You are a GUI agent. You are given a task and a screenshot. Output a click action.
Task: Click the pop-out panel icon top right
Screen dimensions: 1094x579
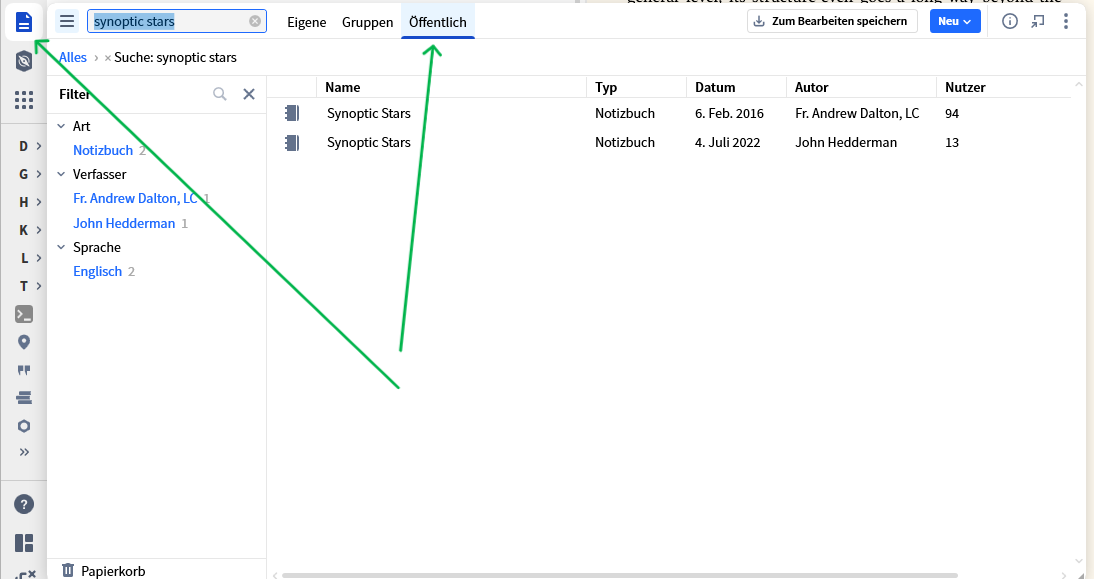click(1038, 21)
